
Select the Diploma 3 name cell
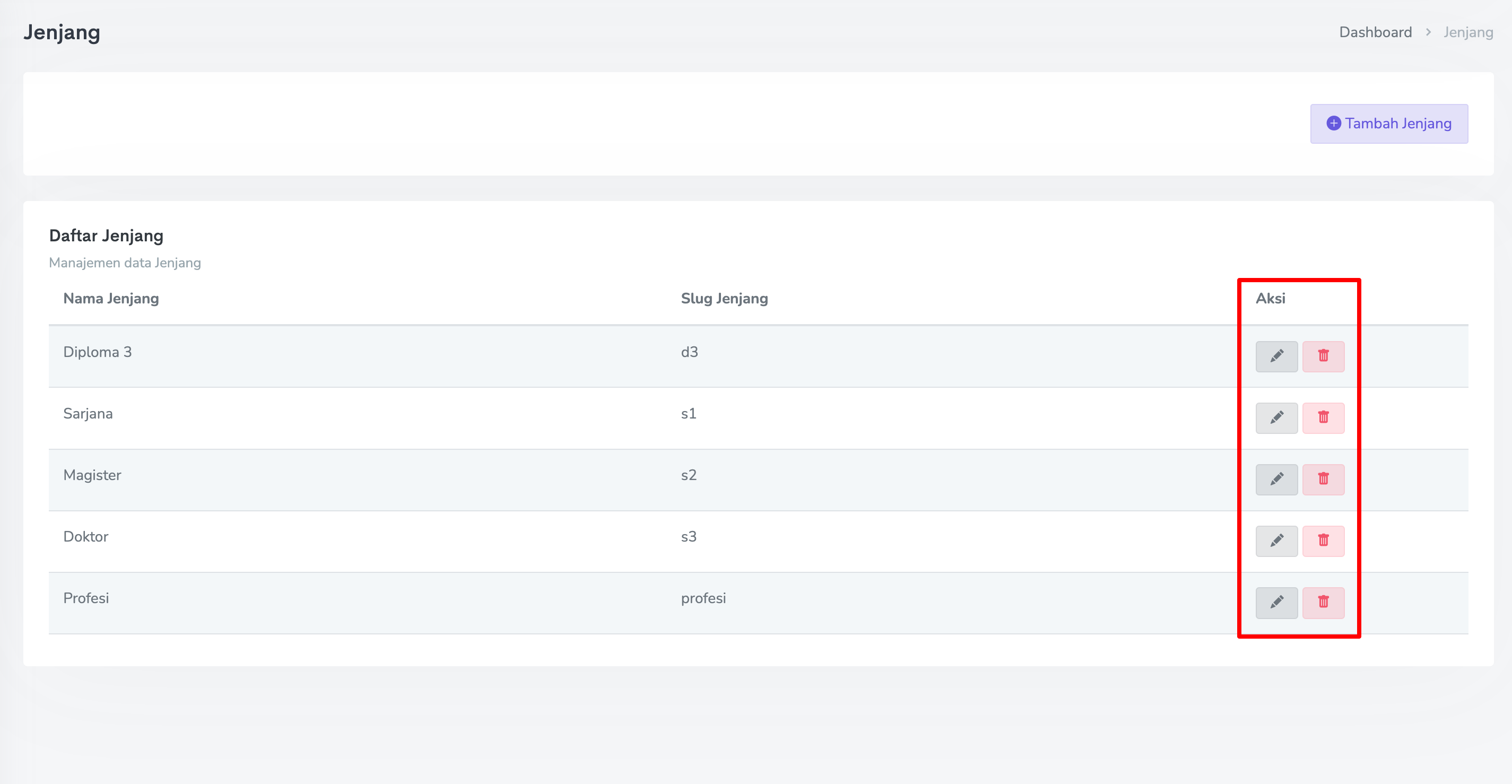[x=98, y=352]
